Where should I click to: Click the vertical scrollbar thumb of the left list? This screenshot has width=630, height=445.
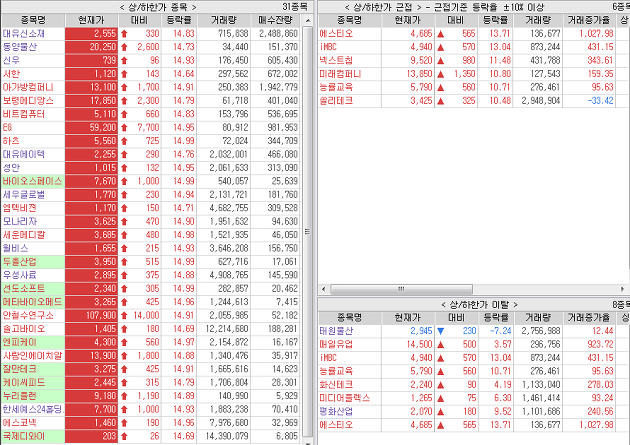pyautogui.click(x=308, y=232)
